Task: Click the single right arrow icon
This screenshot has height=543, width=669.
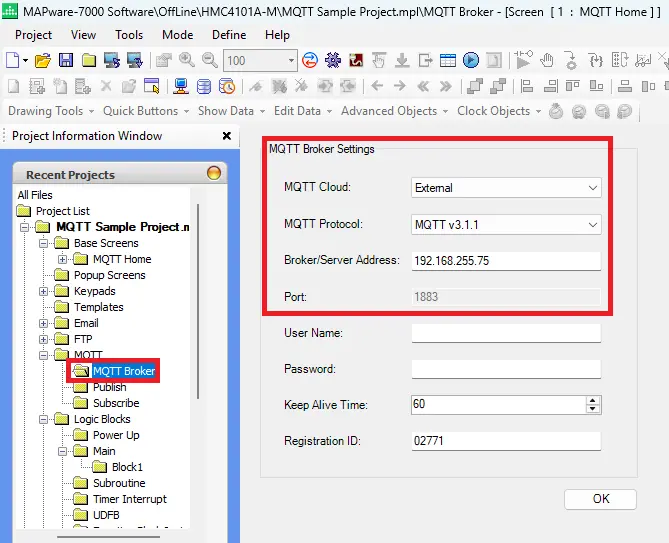Action: click(x=400, y=86)
